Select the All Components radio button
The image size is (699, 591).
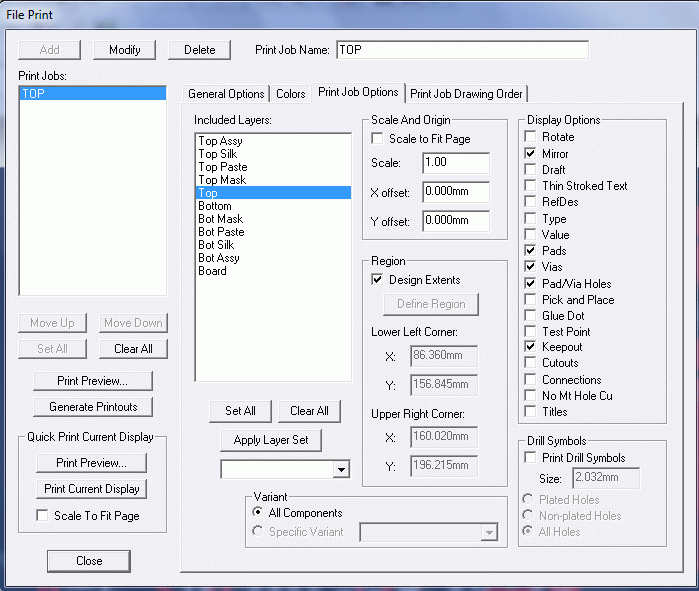point(259,513)
